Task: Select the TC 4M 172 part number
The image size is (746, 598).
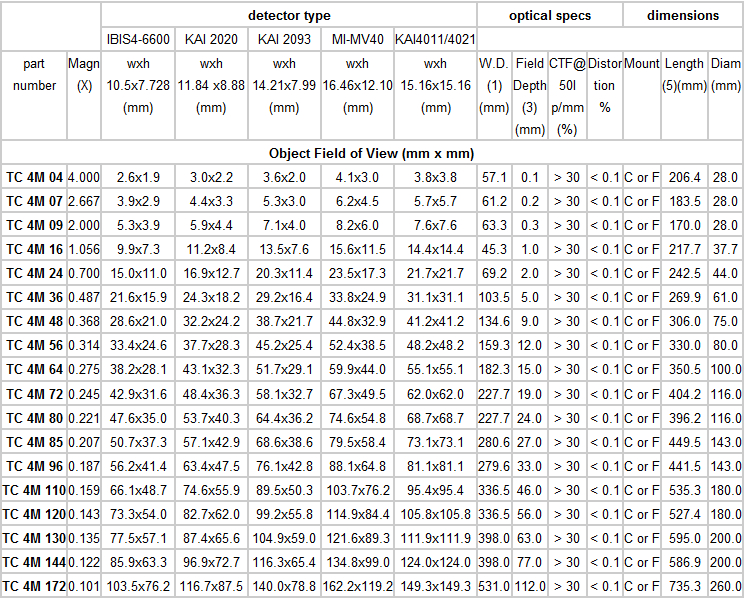Action: pyautogui.click(x=34, y=585)
